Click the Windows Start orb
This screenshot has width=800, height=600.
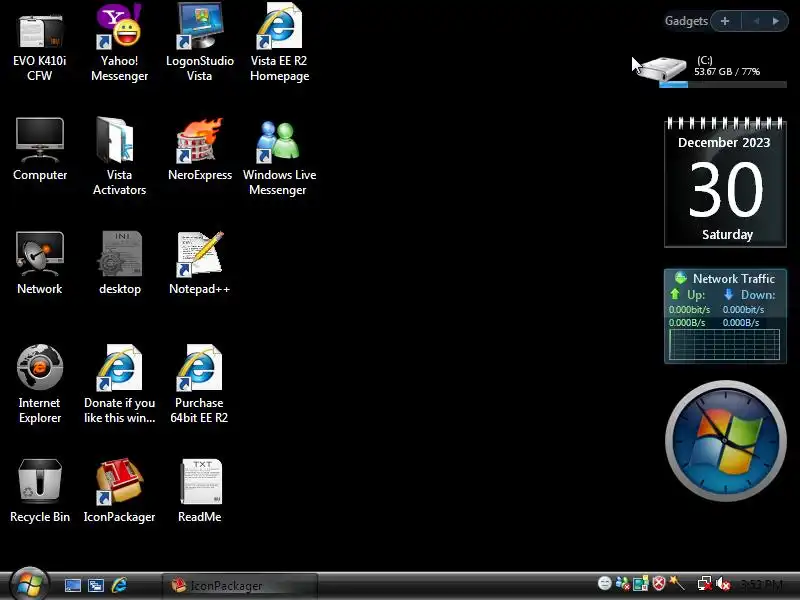[x=30, y=585]
